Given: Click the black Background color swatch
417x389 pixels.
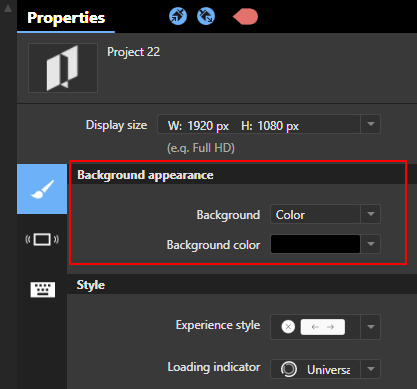Looking at the screenshot, I should 315,244.
